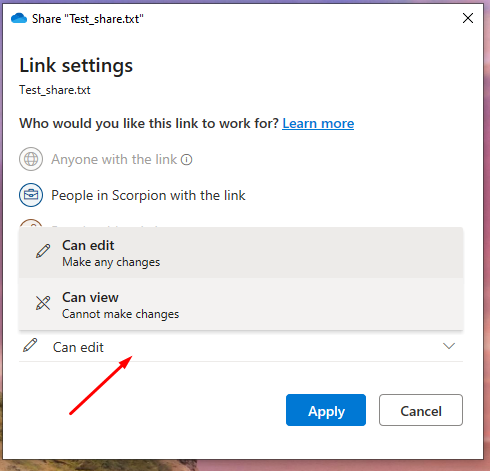
Task: Click the Test_share.txt filename under Link settings
Action: 55,90
